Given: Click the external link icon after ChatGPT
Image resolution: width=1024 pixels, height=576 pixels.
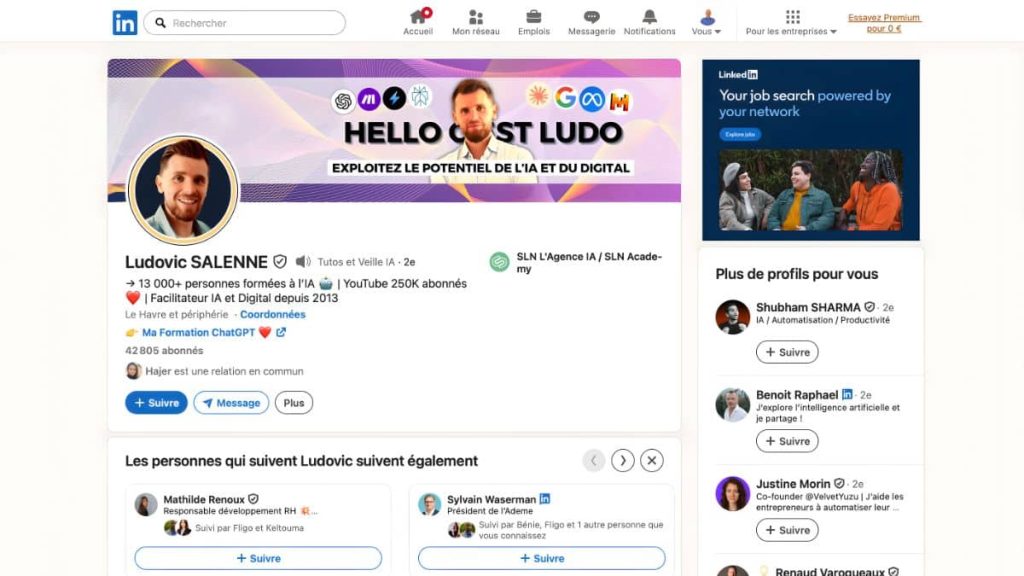Looking at the screenshot, I should point(281,332).
